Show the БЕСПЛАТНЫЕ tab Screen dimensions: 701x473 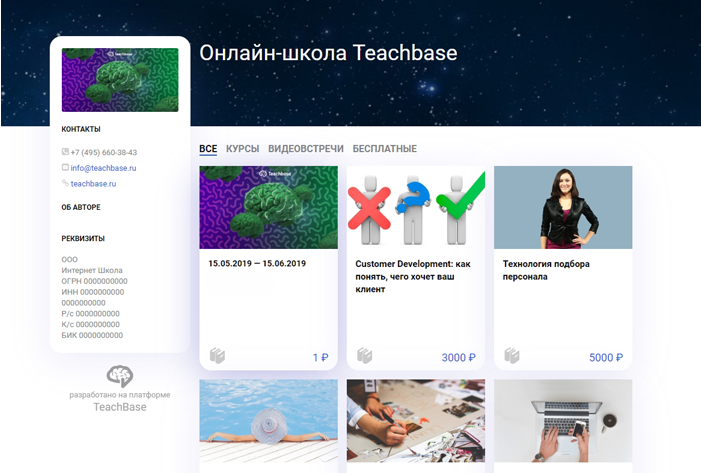coord(384,149)
